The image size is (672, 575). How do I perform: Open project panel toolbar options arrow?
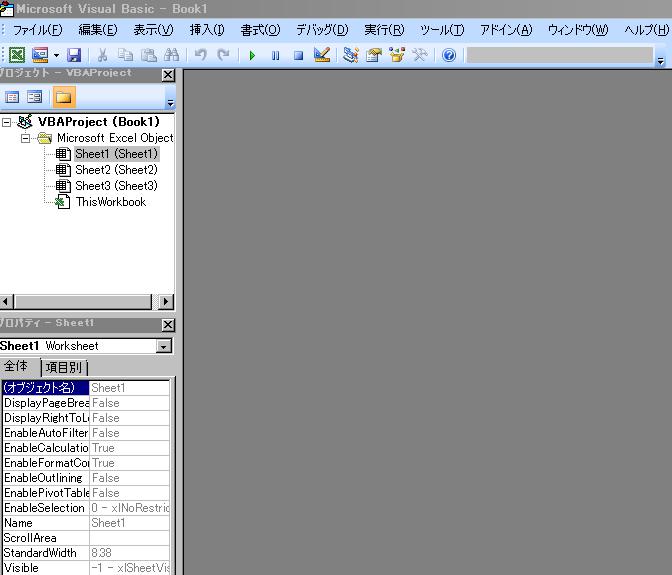pyautogui.click(x=170, y=103)
